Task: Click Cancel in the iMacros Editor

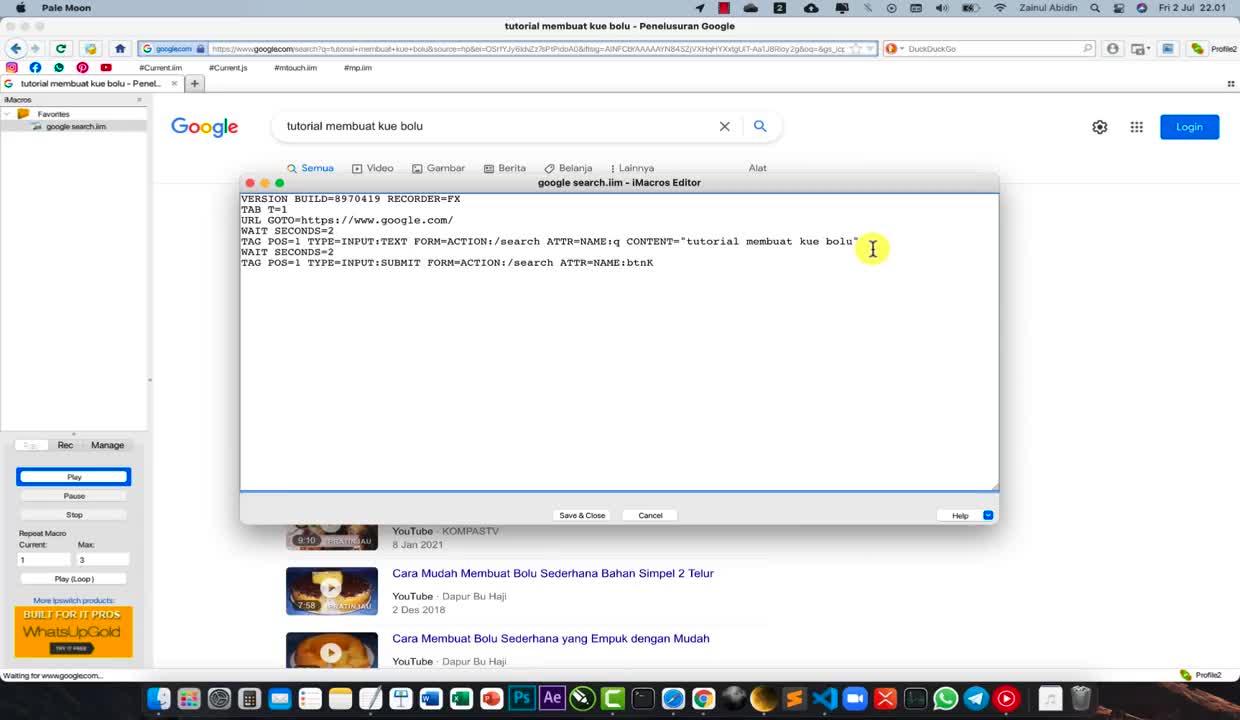Action: [650, 515]
